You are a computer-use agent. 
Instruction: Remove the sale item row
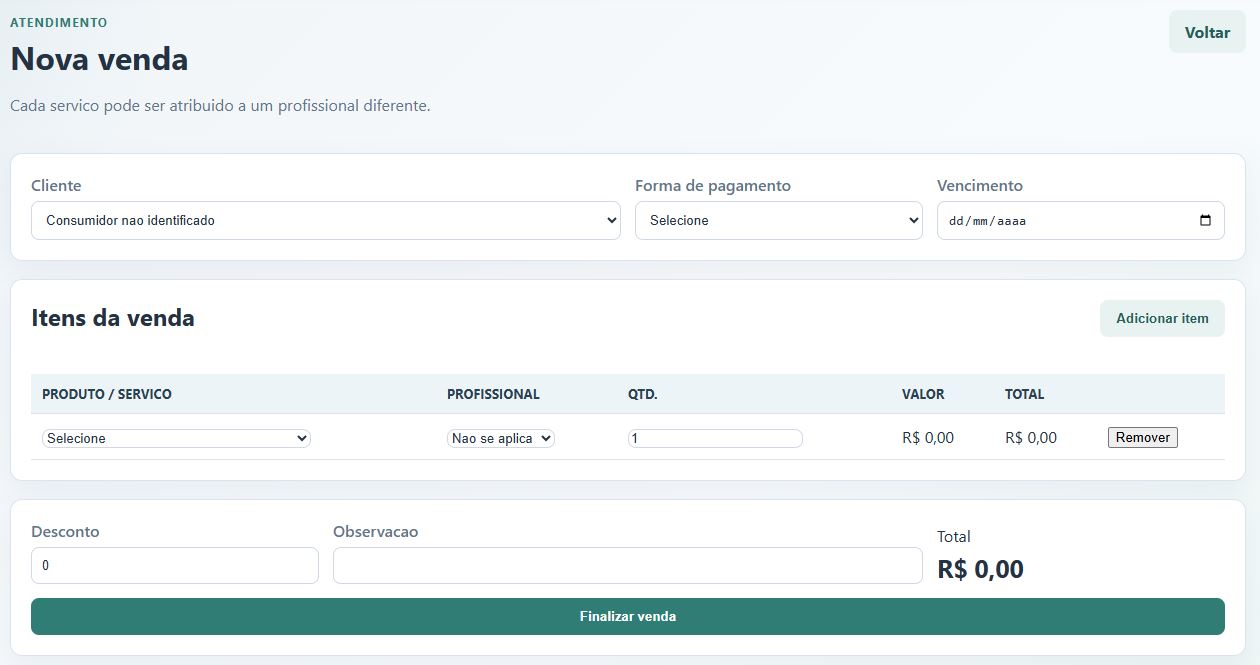[x=1143, y=437]
